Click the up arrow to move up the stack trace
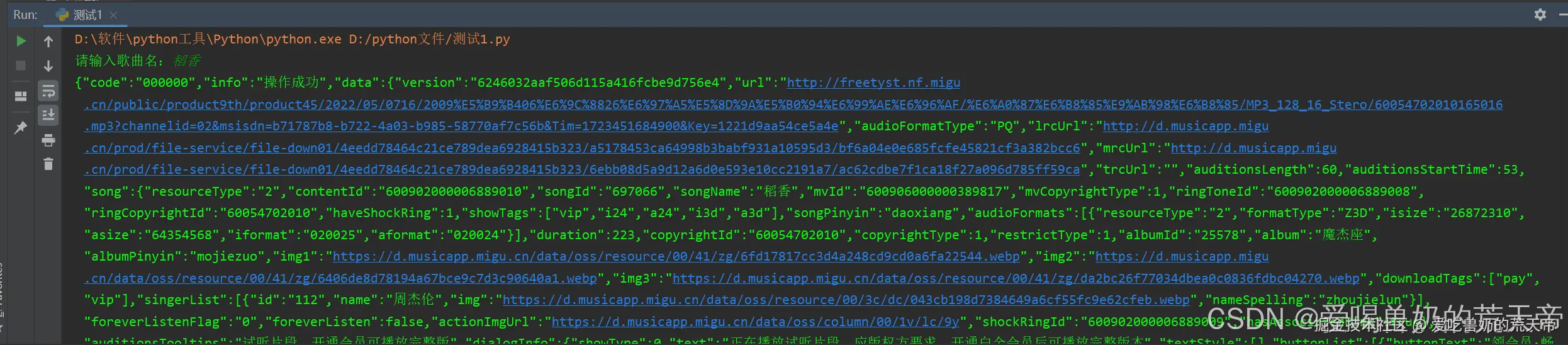 point(48,42)
